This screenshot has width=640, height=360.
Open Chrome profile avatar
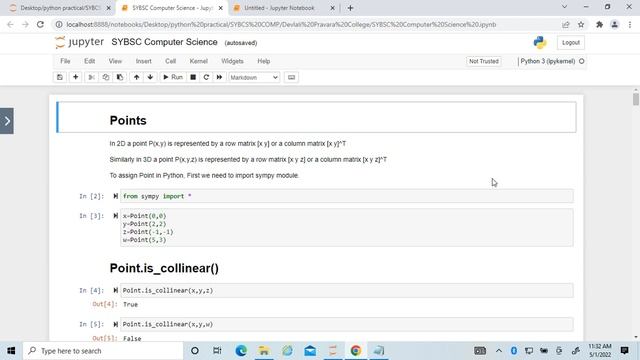[614, 24]
